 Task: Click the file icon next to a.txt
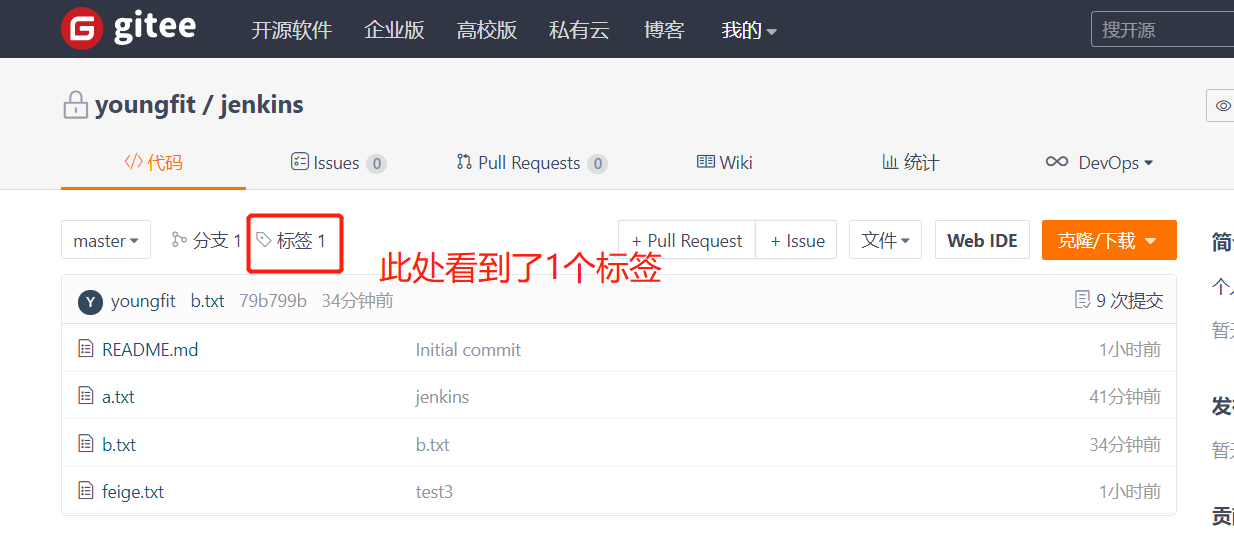point(86,396)
